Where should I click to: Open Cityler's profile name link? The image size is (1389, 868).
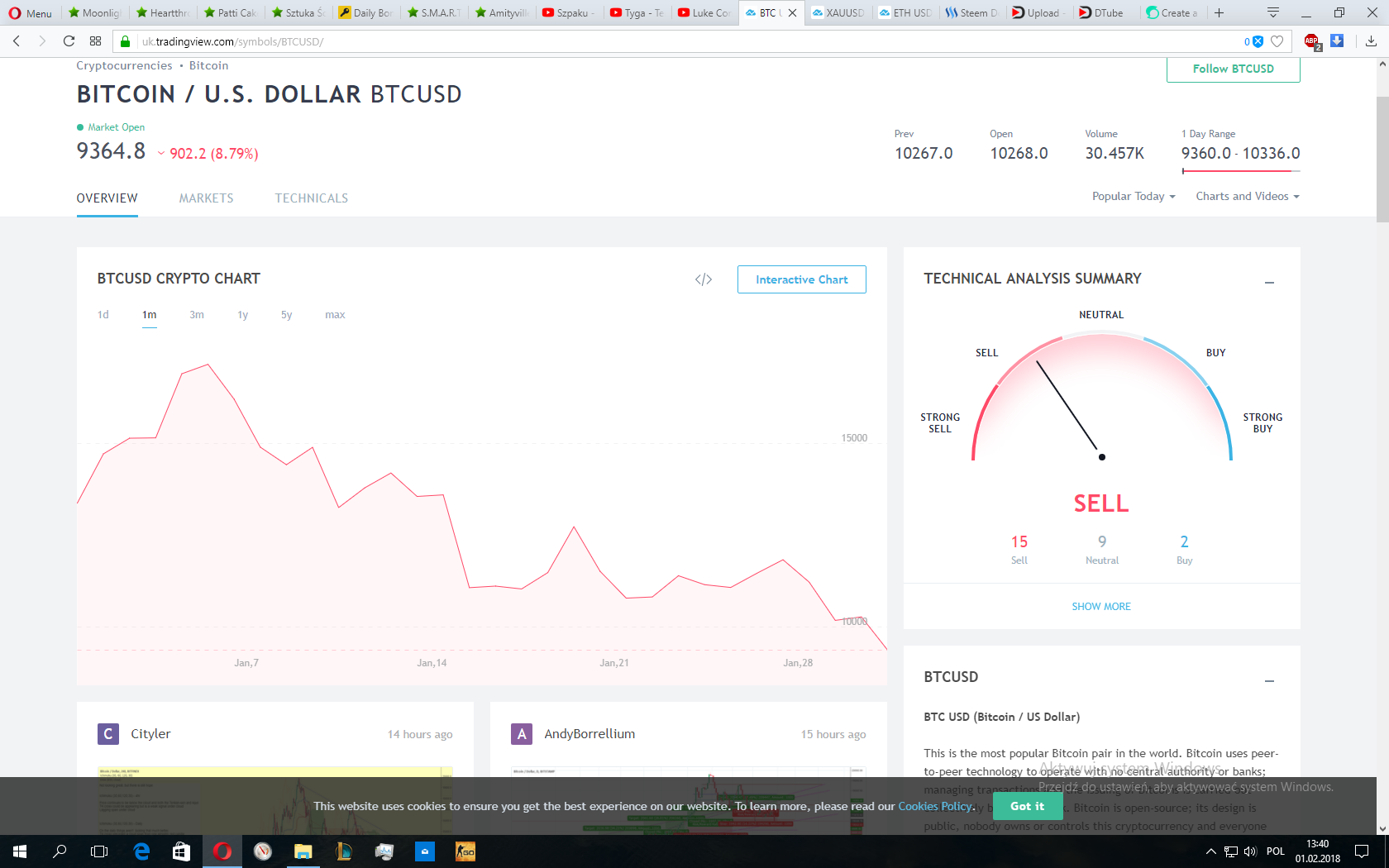pyautogui.click(x=150, y=734)
